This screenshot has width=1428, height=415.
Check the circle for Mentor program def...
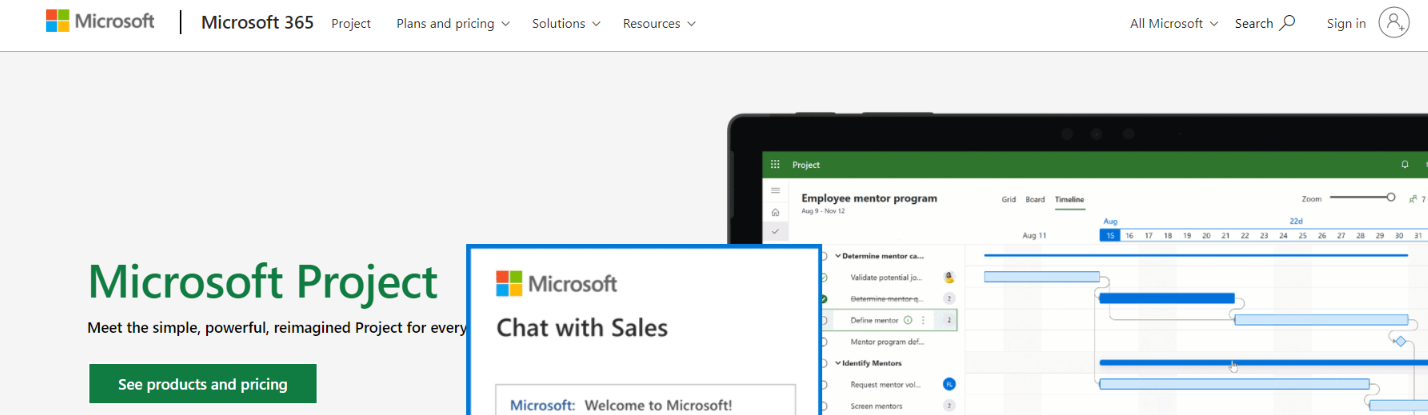[x=823, y=341]
